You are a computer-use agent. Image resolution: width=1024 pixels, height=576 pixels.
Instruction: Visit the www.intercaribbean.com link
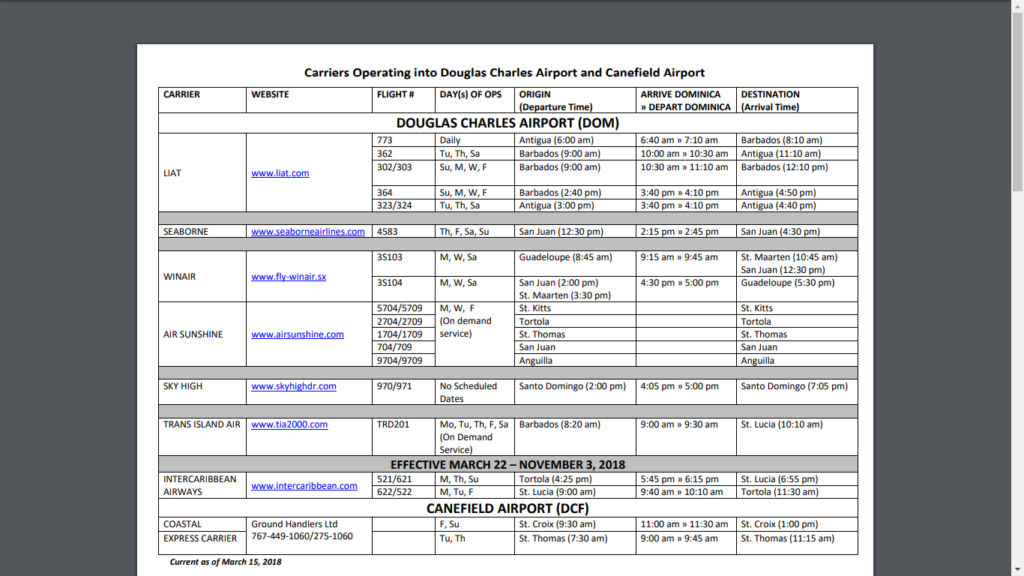(304, 486)
